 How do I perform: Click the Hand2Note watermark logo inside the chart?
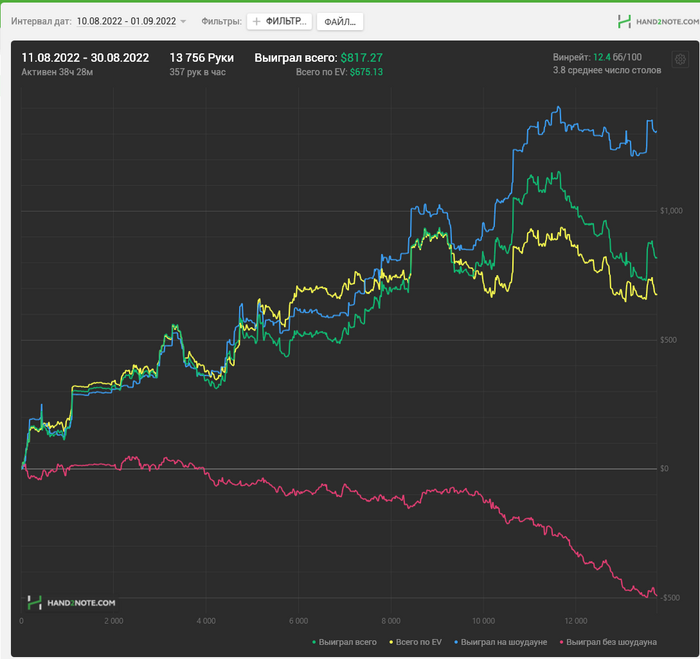click(71, 602)
